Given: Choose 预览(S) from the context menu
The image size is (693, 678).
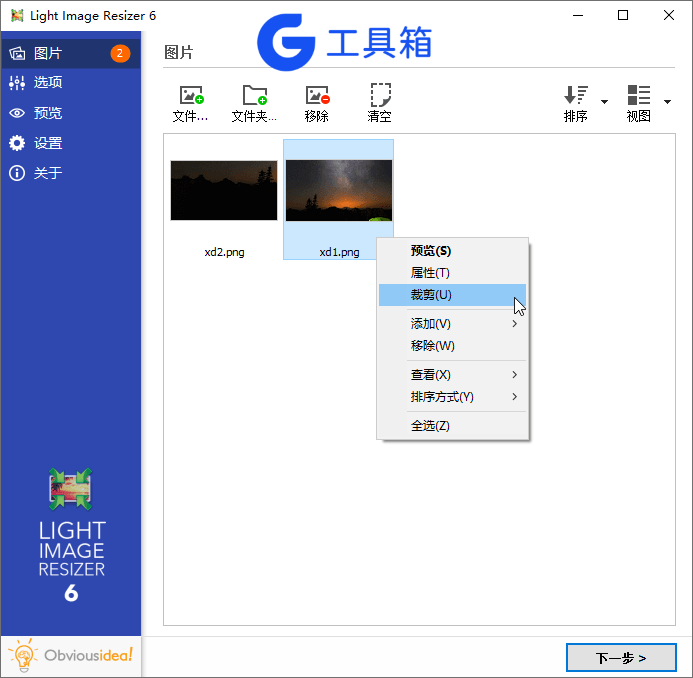Looking at the screenshot, I should 453,251.
